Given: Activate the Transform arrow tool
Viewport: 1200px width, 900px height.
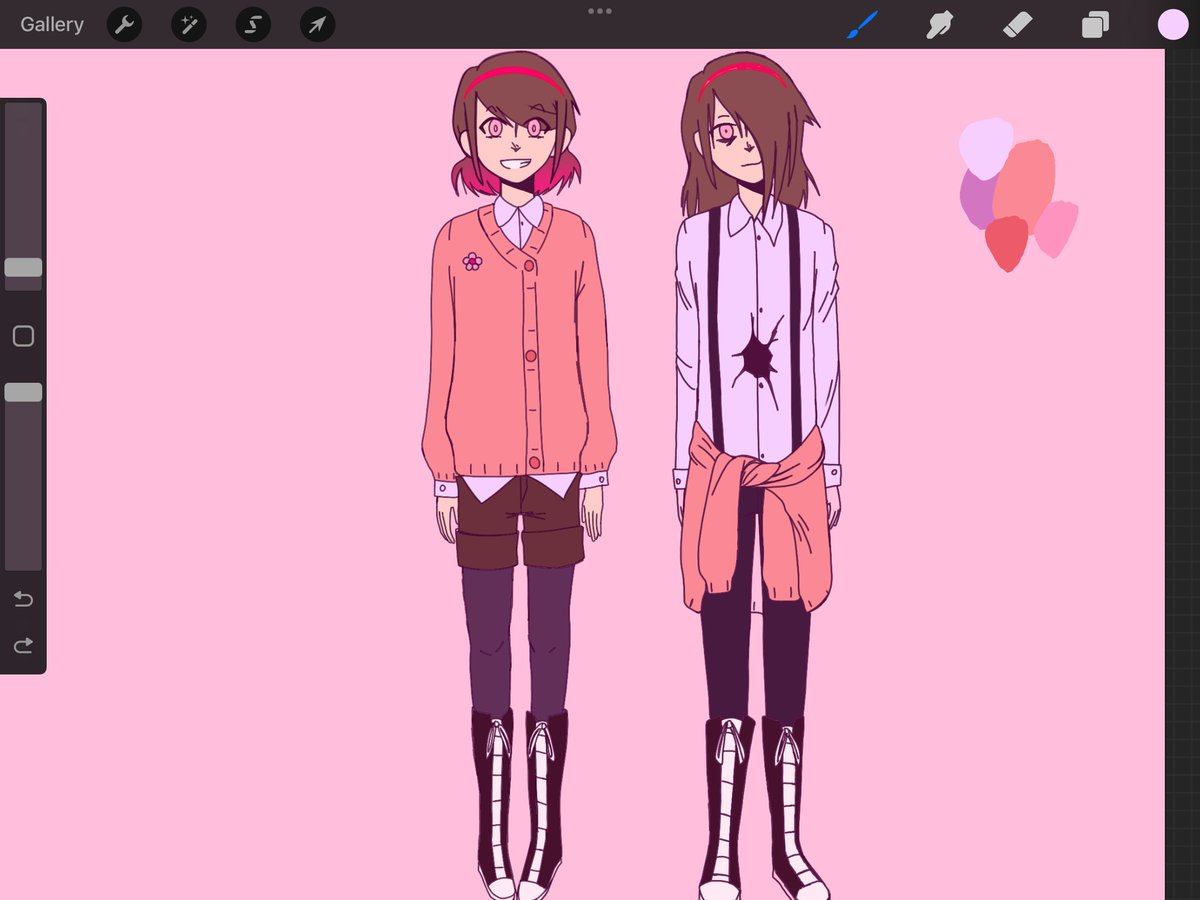Looking at the screenshot, I should [317, 25].
